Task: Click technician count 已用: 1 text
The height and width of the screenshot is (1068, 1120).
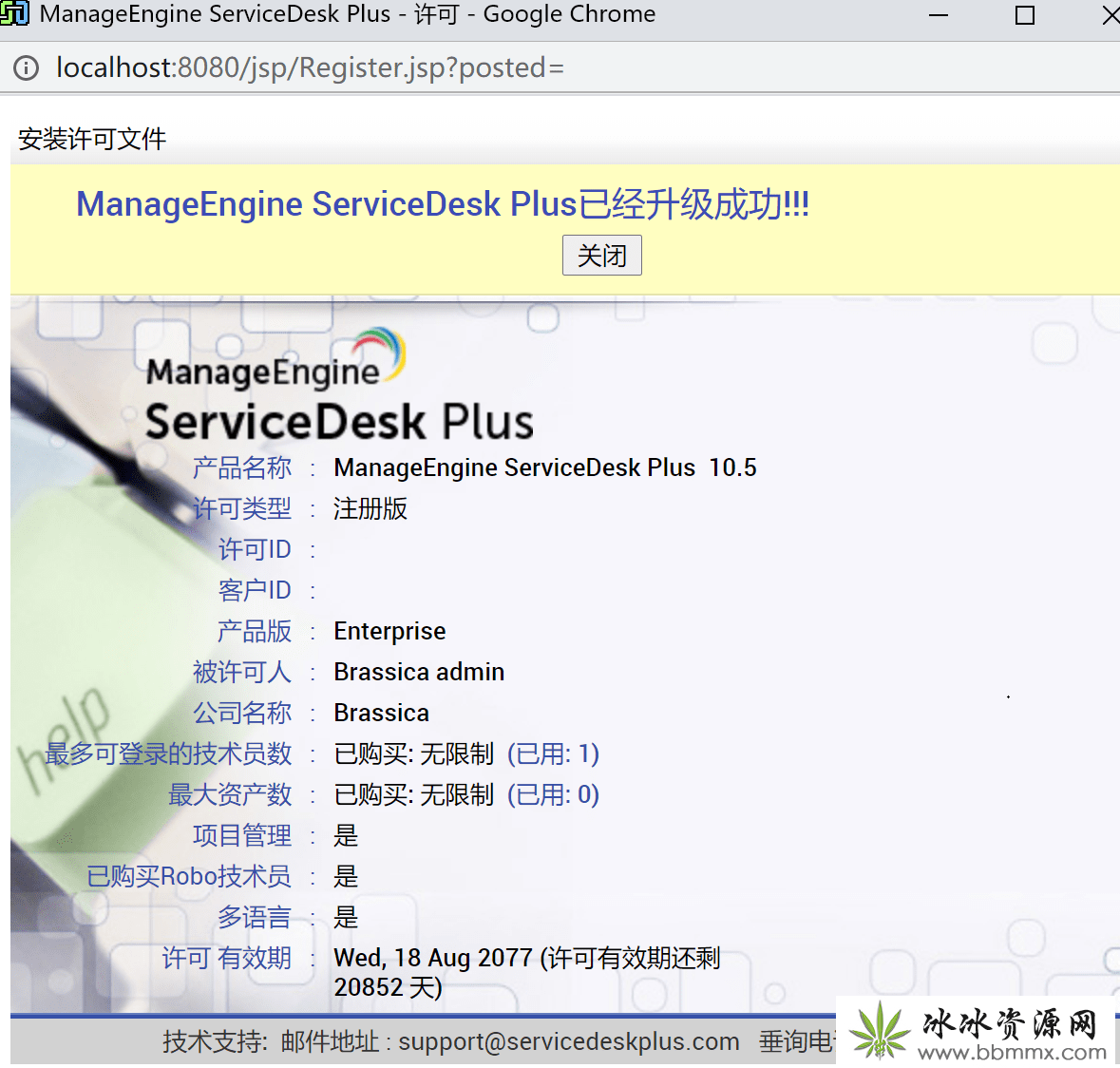Action: coord(554,753)
